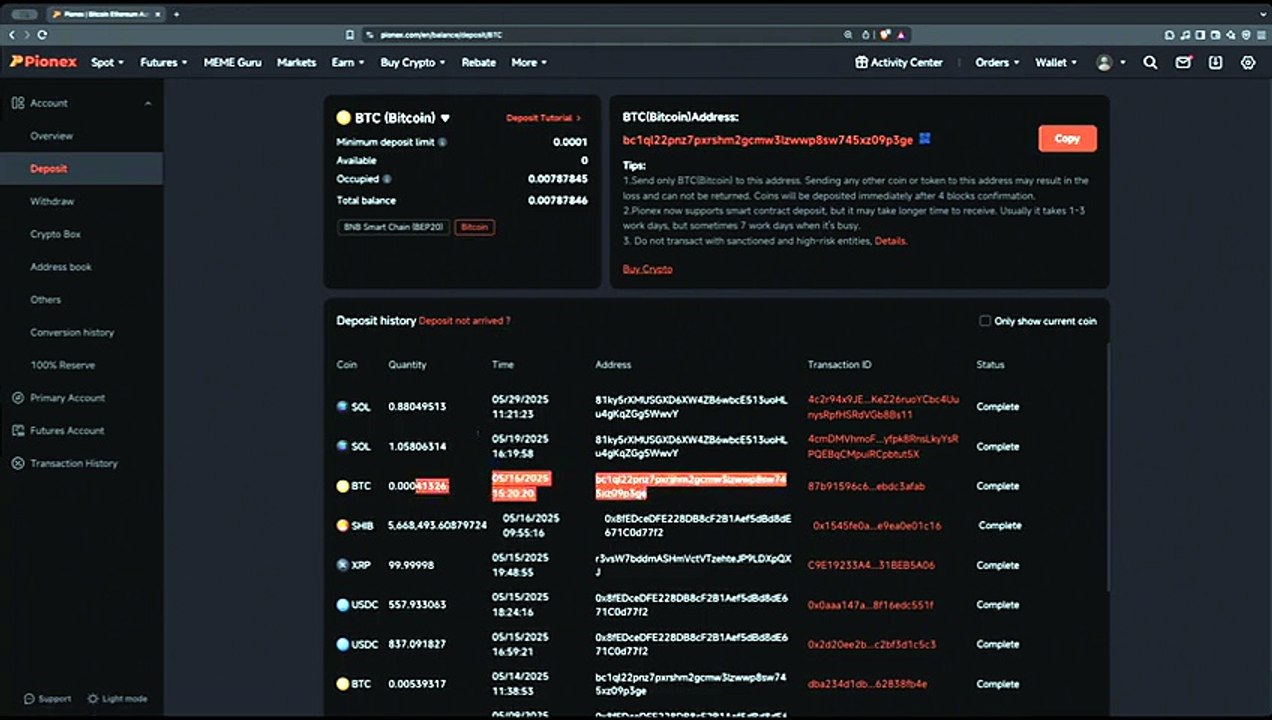Open the BTC (Bitcoin) coin selector dropdown

tap(393, 118)
